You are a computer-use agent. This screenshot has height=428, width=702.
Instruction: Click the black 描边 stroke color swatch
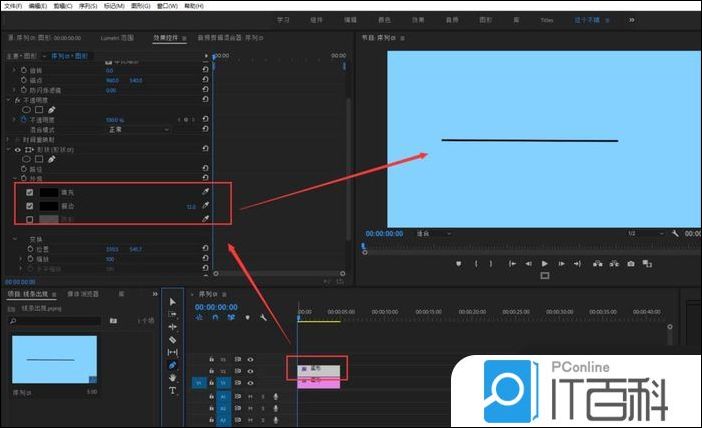coord(49,206)
